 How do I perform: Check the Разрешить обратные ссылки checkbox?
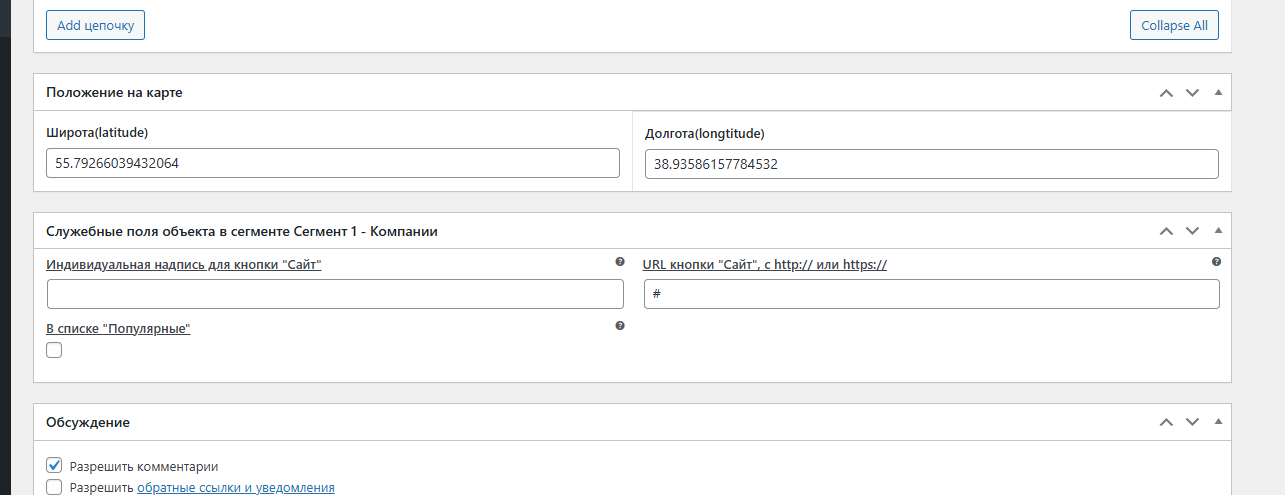[x=54, y=488]
